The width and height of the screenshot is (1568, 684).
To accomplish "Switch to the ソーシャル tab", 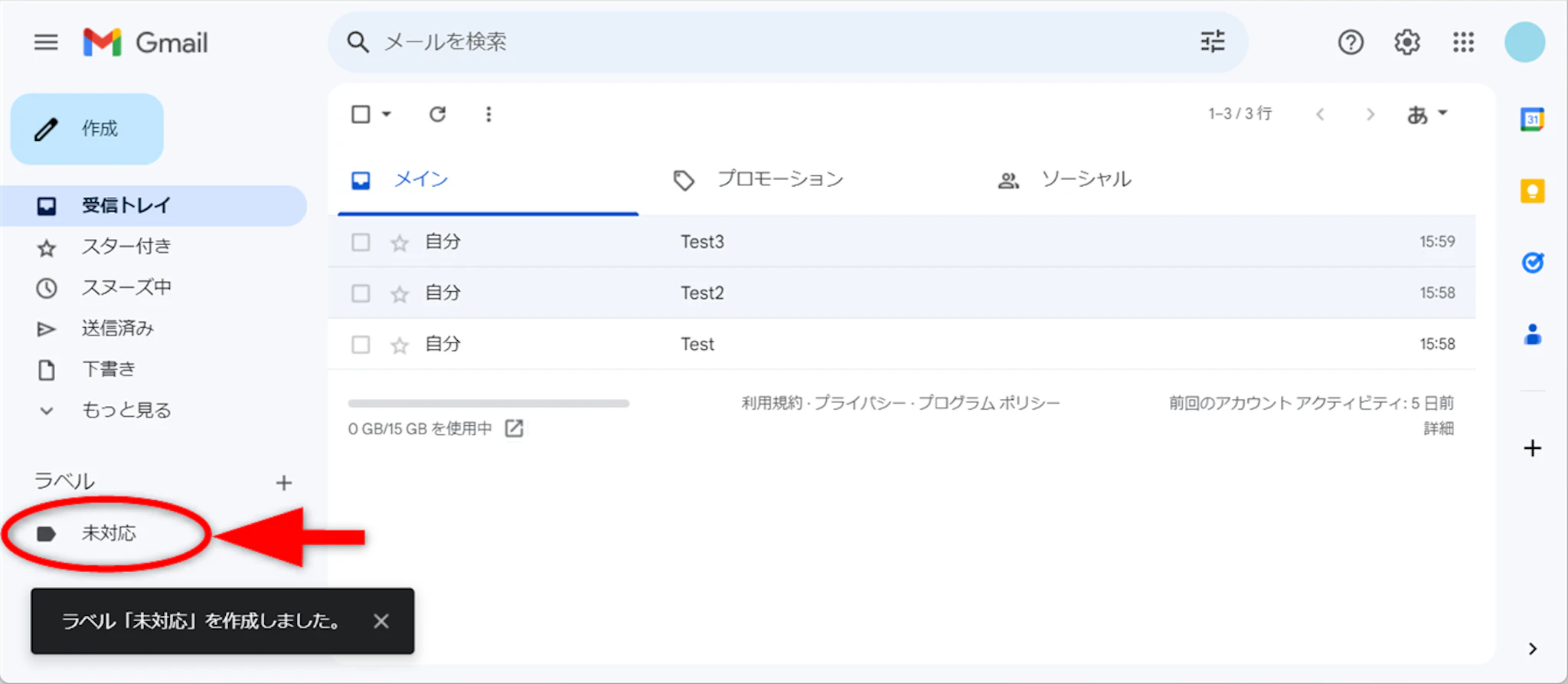I will (x=1085, y=179).
